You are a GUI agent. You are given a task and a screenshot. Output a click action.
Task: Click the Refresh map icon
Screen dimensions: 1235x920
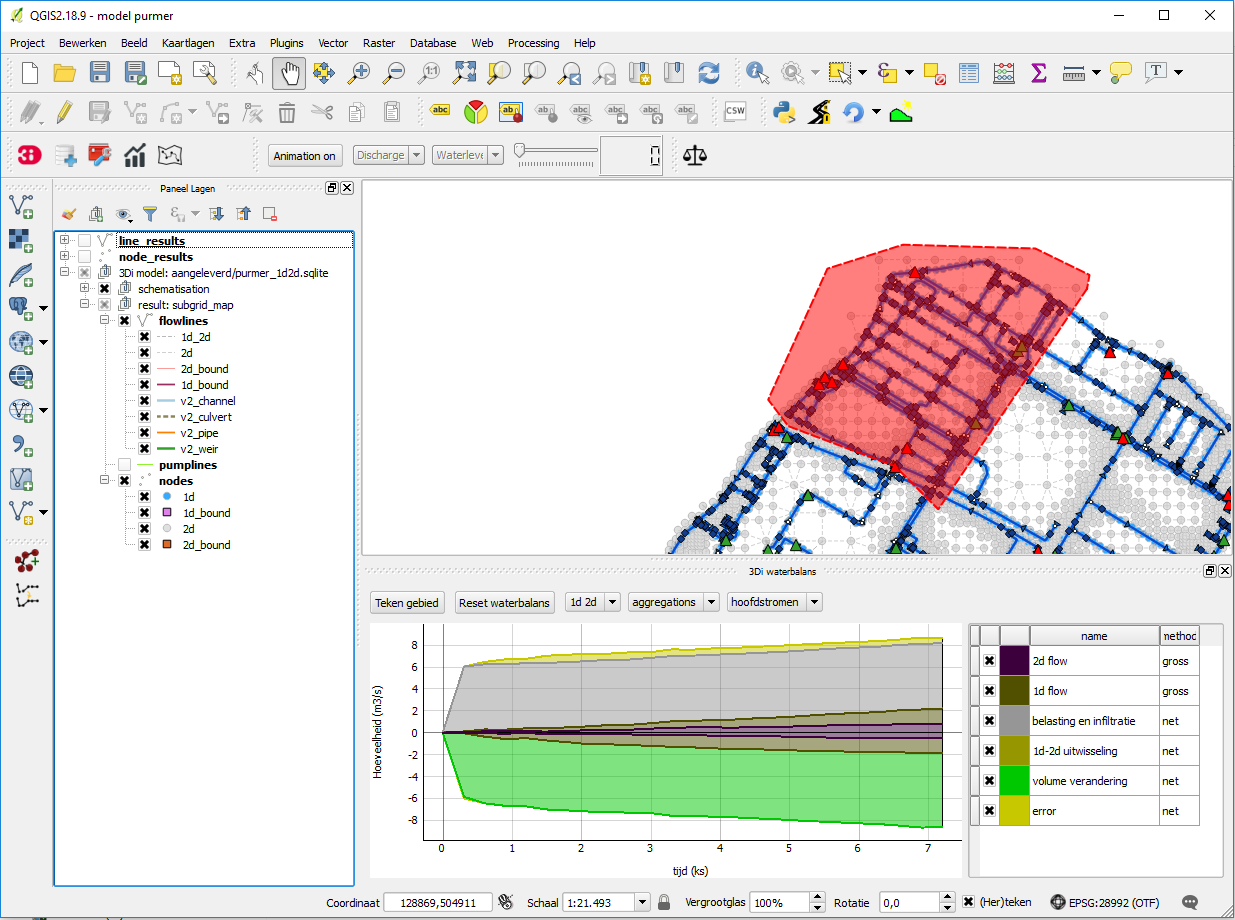(x=708, y=72)
